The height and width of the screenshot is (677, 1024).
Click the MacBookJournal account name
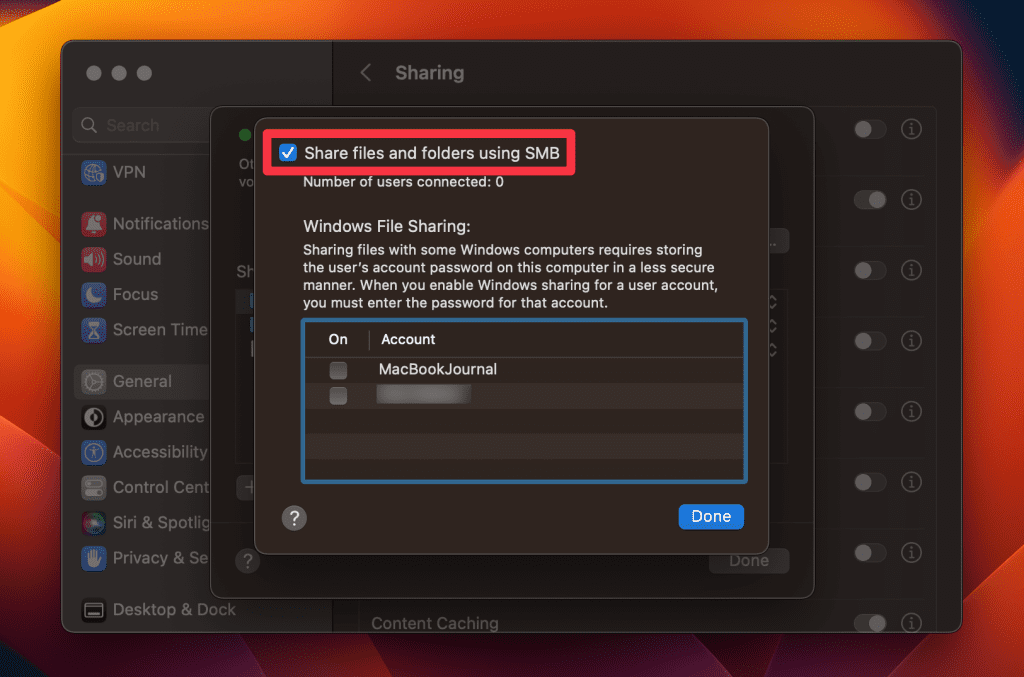click(x=438, y=370)
